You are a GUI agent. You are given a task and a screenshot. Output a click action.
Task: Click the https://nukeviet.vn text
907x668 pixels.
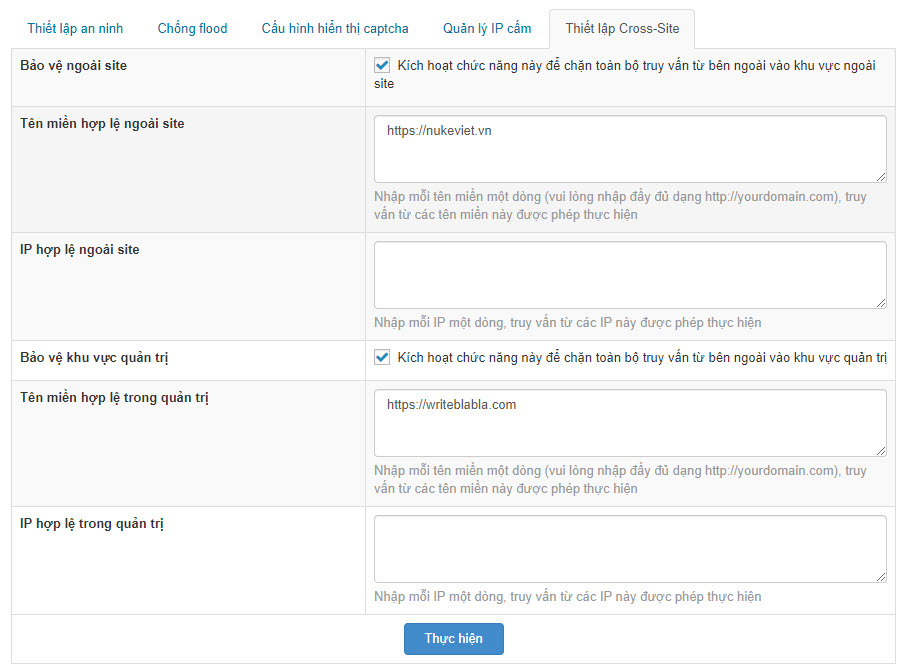tap(439, 131)
